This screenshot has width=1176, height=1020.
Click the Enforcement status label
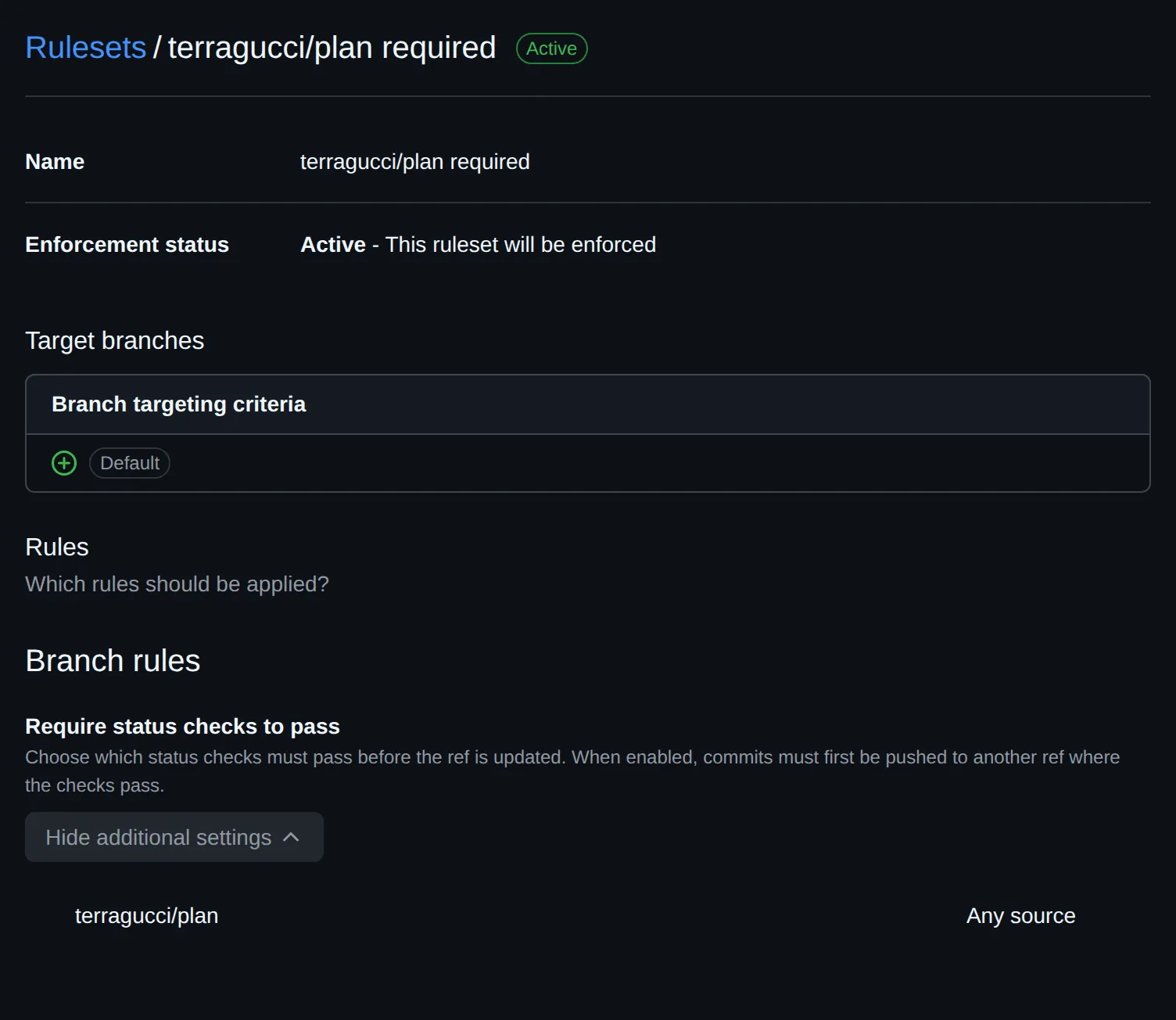[127, 245]
